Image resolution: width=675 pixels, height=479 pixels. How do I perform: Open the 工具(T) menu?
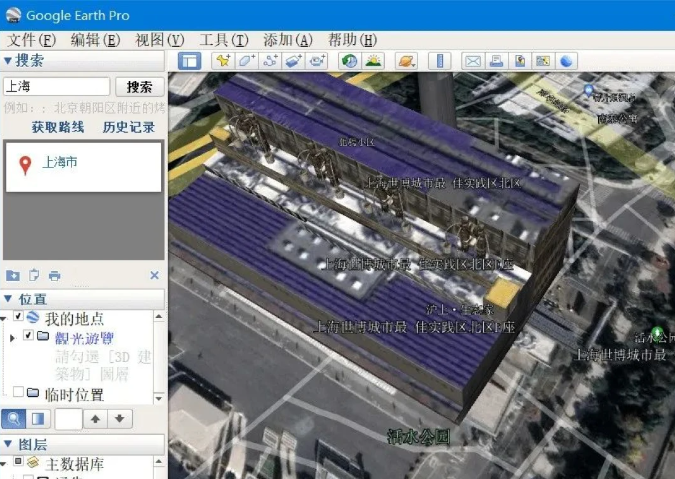click(224, 40)
